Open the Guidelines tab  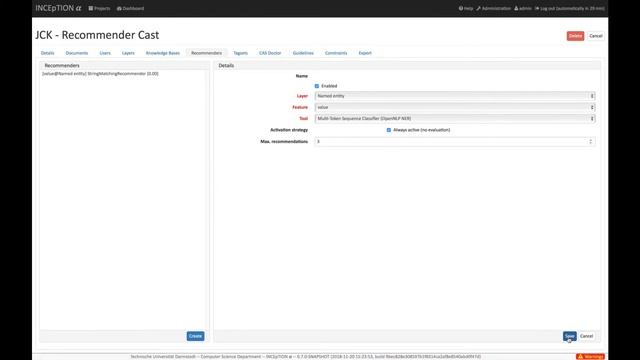tap(303, 53)
